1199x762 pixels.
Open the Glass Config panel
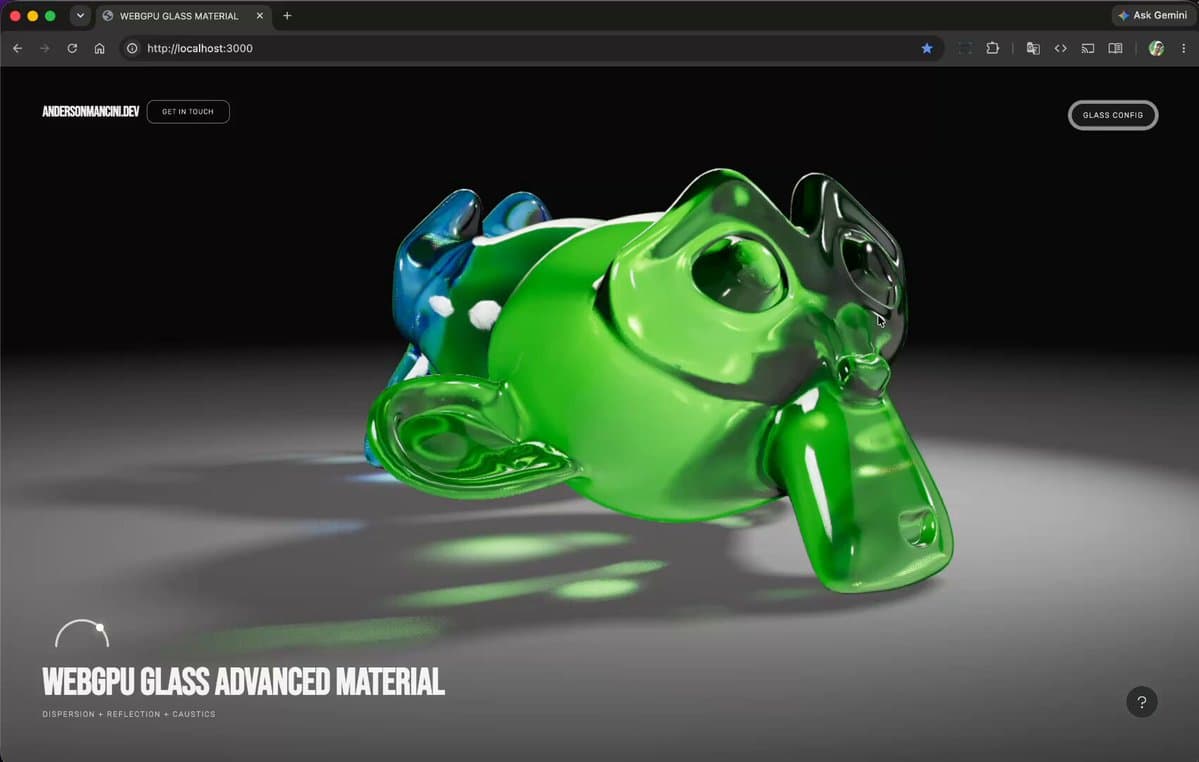pyautogui.click(x=1113, y=115)
